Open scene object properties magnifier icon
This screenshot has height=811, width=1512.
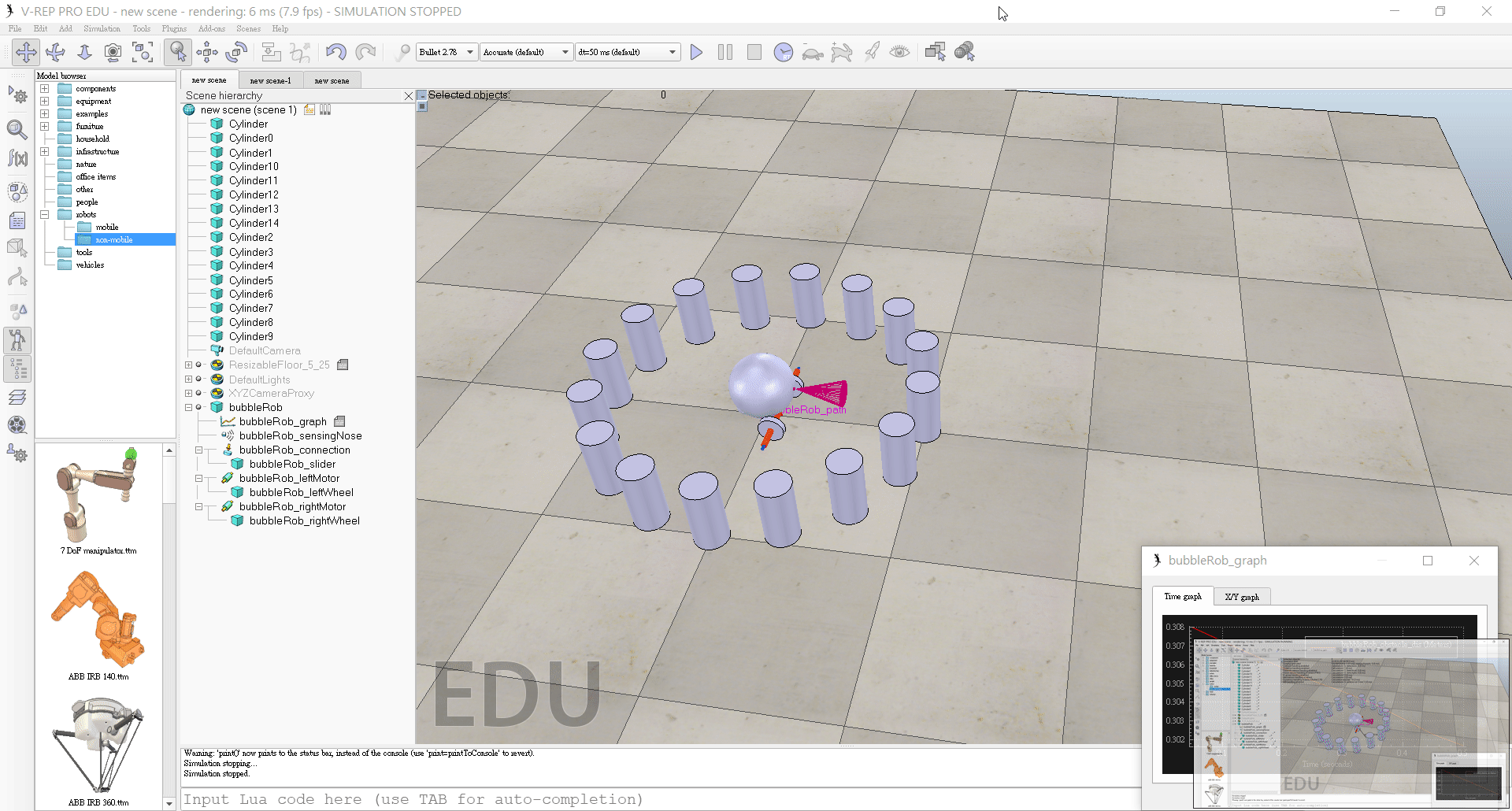click(17, 129)
